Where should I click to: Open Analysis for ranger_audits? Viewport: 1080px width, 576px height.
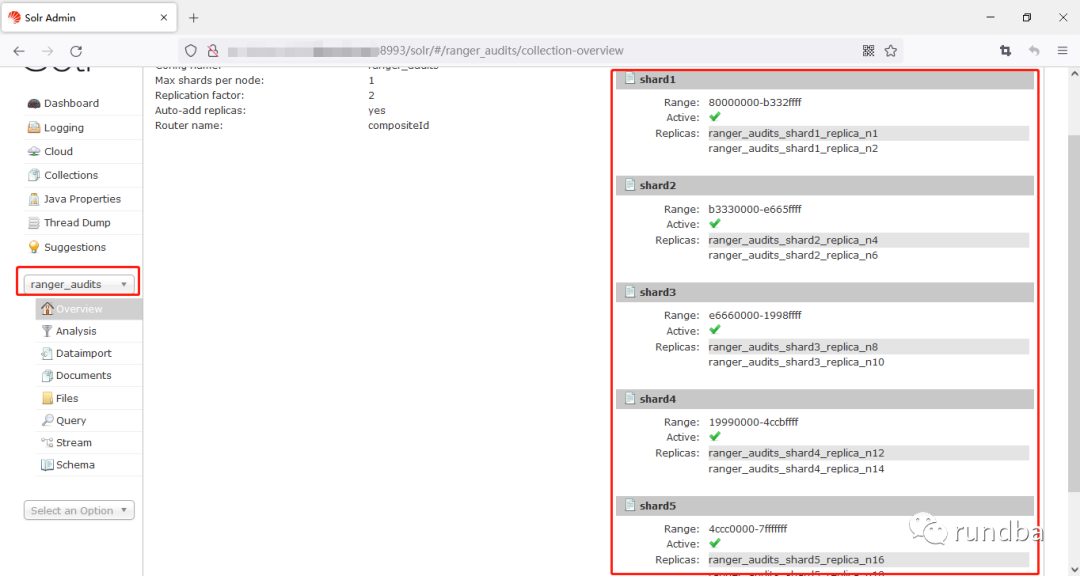pos(76,331)
